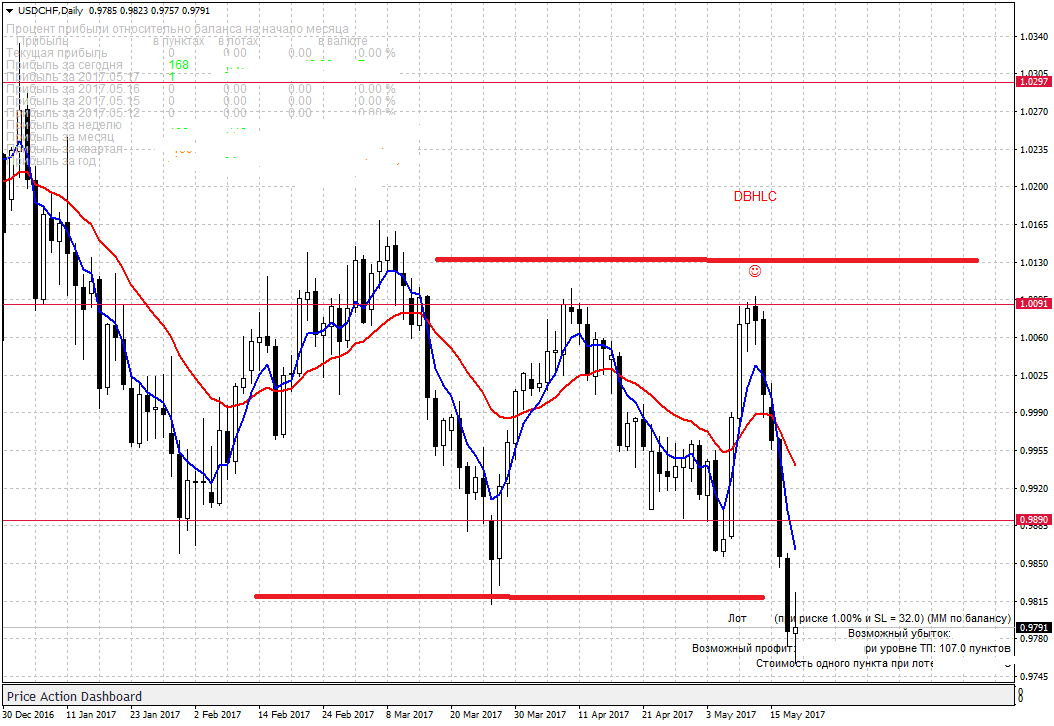This screenshot has height=726, width=1054.
Task: Click the 'Возможный профит:' text
Action: pyautogui.click(x=743, y=648)
